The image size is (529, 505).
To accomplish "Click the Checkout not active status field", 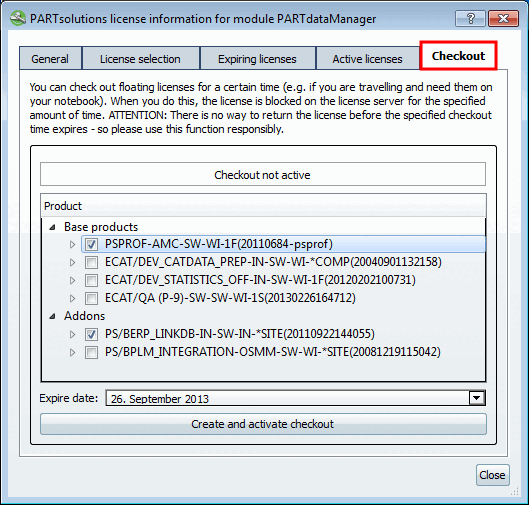I will tap(263, 174).
